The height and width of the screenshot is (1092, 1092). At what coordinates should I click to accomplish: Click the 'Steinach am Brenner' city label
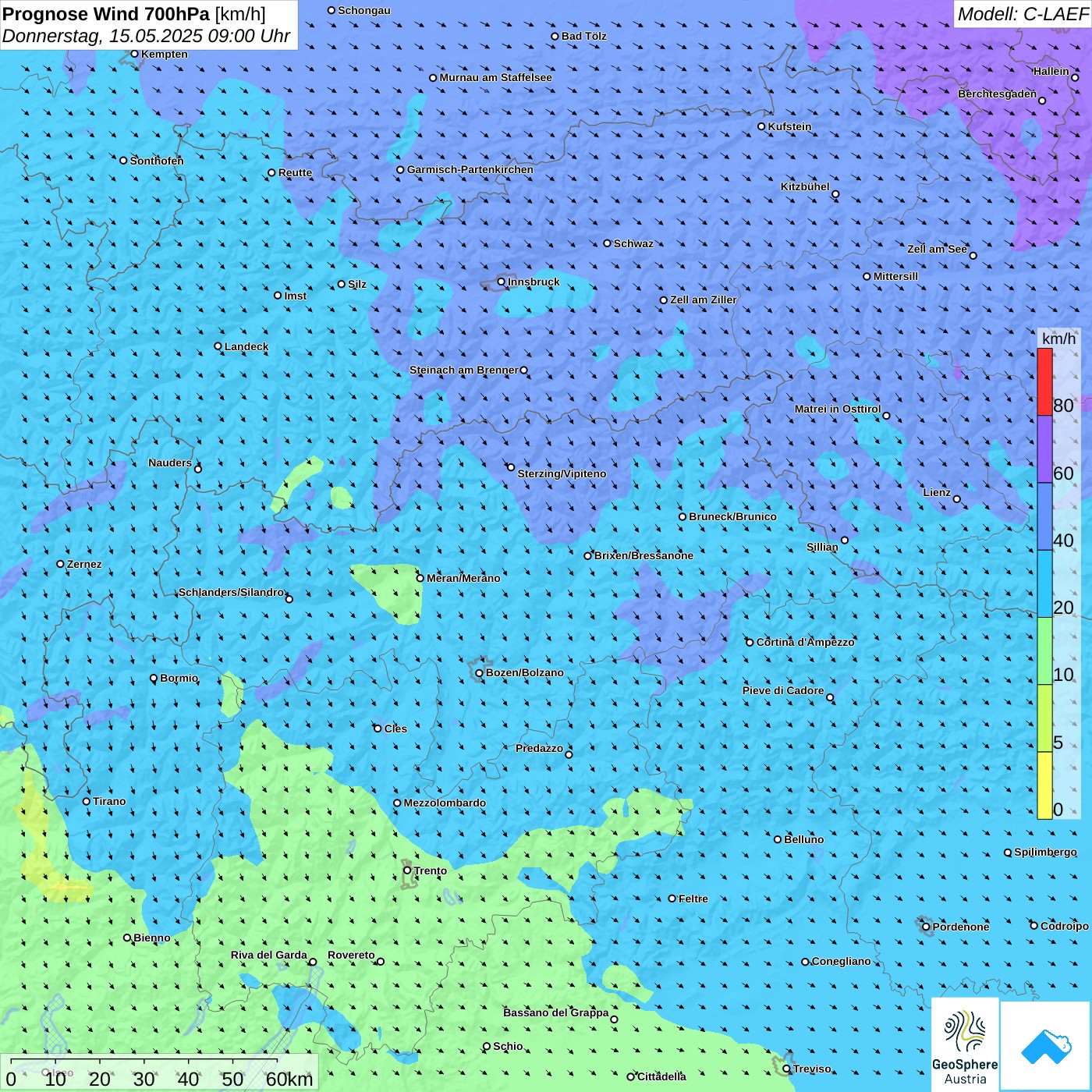(464, 370)
